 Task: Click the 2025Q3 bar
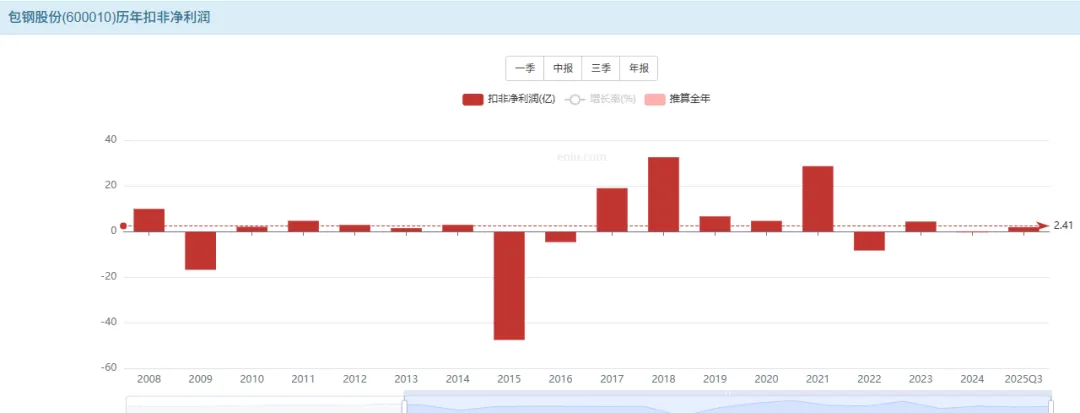[x=1024, y=229]
